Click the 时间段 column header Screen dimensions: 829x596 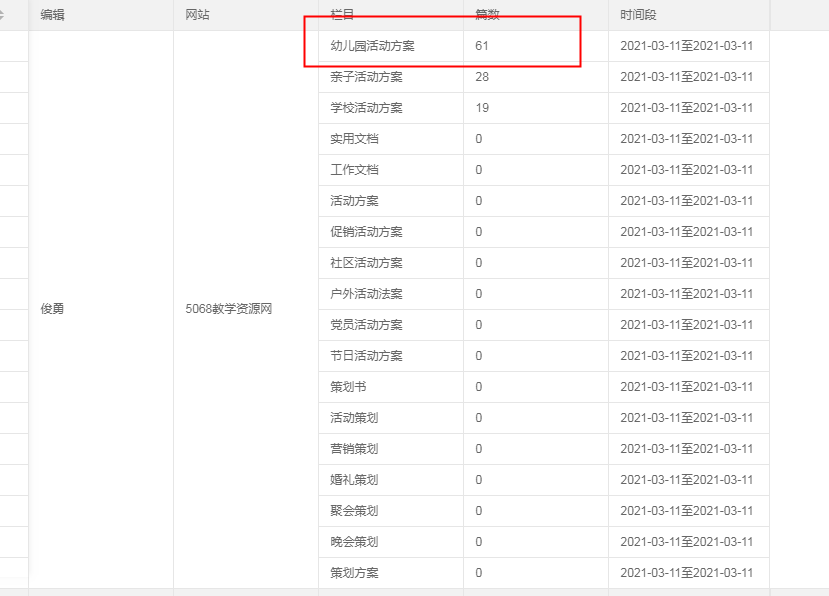[x=638, y=15]
